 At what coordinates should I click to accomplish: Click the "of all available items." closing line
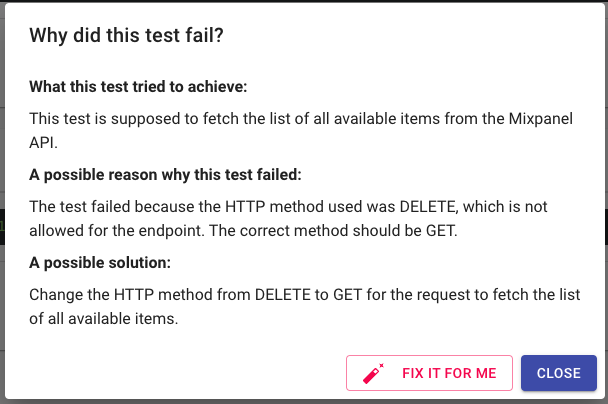point(103,320)
